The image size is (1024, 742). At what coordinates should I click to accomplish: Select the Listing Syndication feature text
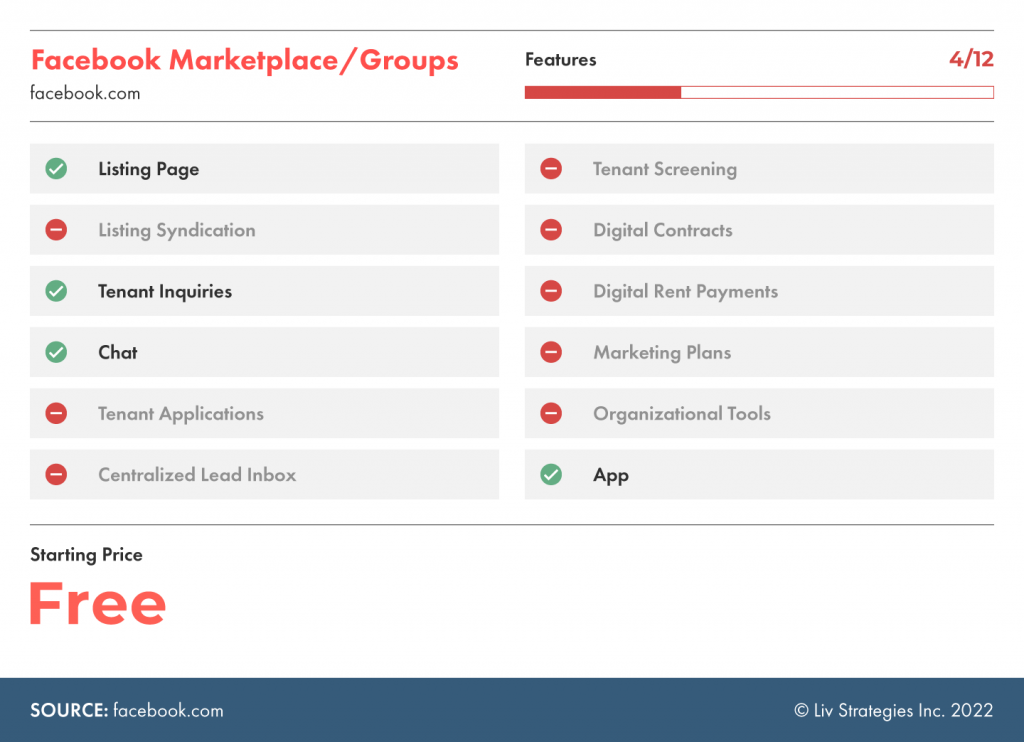click(x=177, y=231)
